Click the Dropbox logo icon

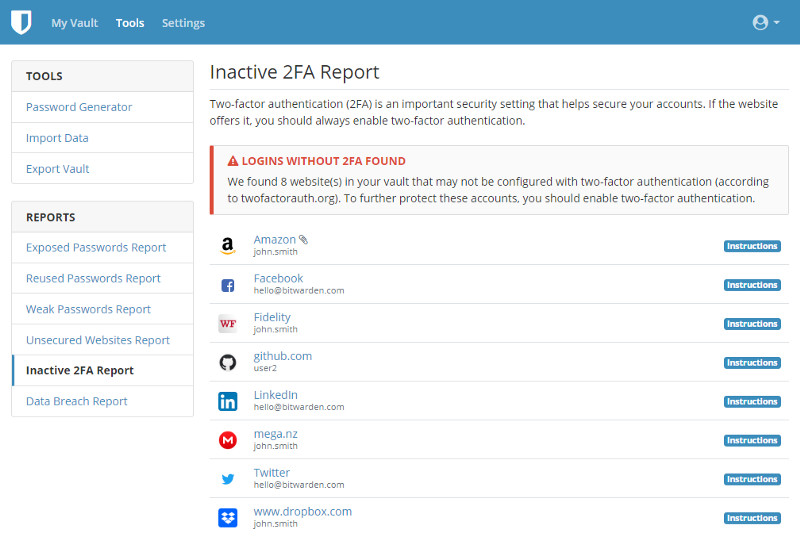[x=228, y=518]
